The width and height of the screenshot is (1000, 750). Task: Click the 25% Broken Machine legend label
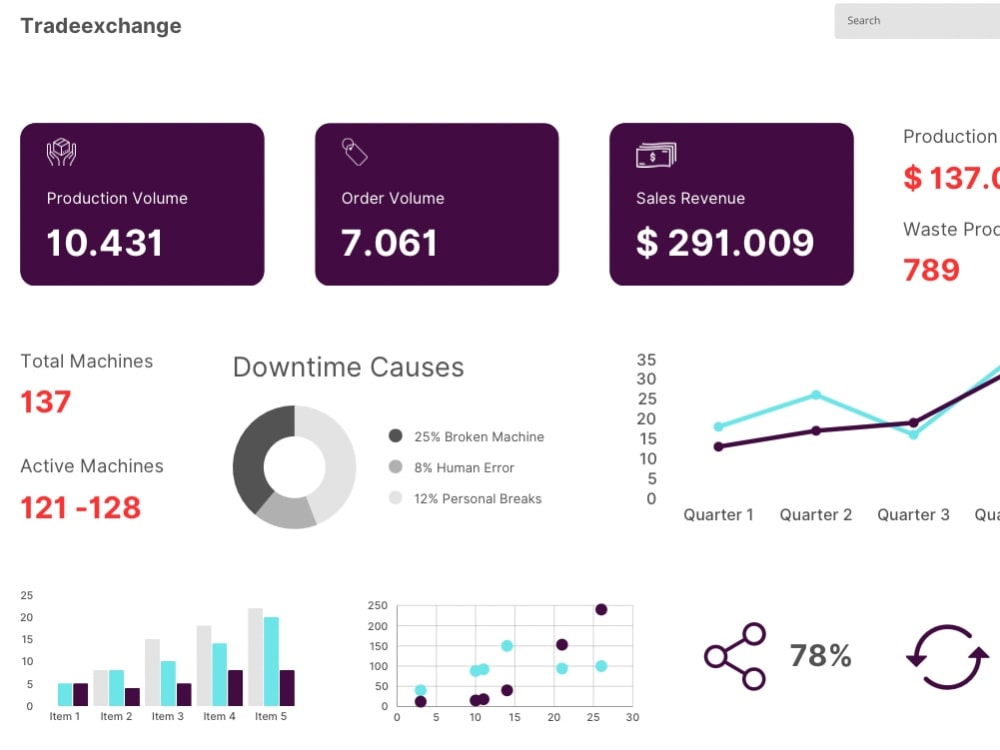pos(479,437)
